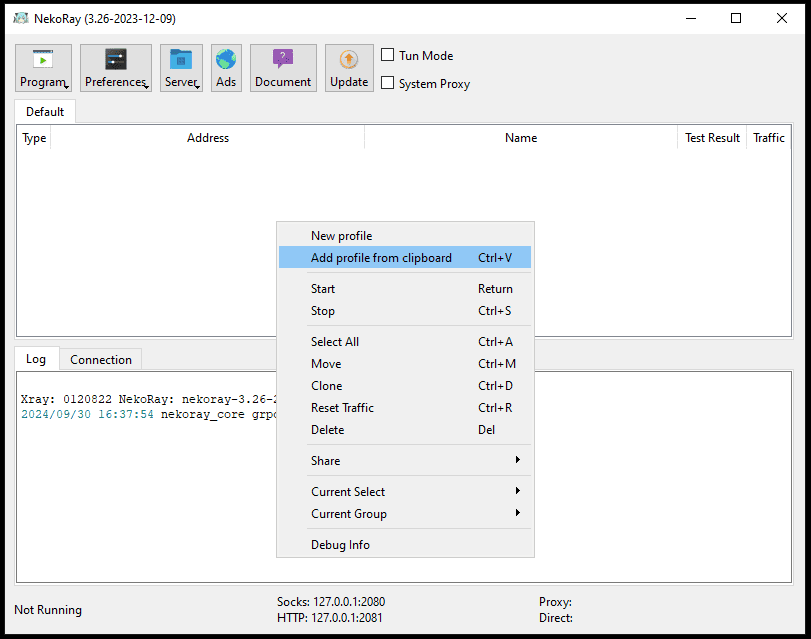
Task: Select Add profile from clipboard
Action: (405, 257)
